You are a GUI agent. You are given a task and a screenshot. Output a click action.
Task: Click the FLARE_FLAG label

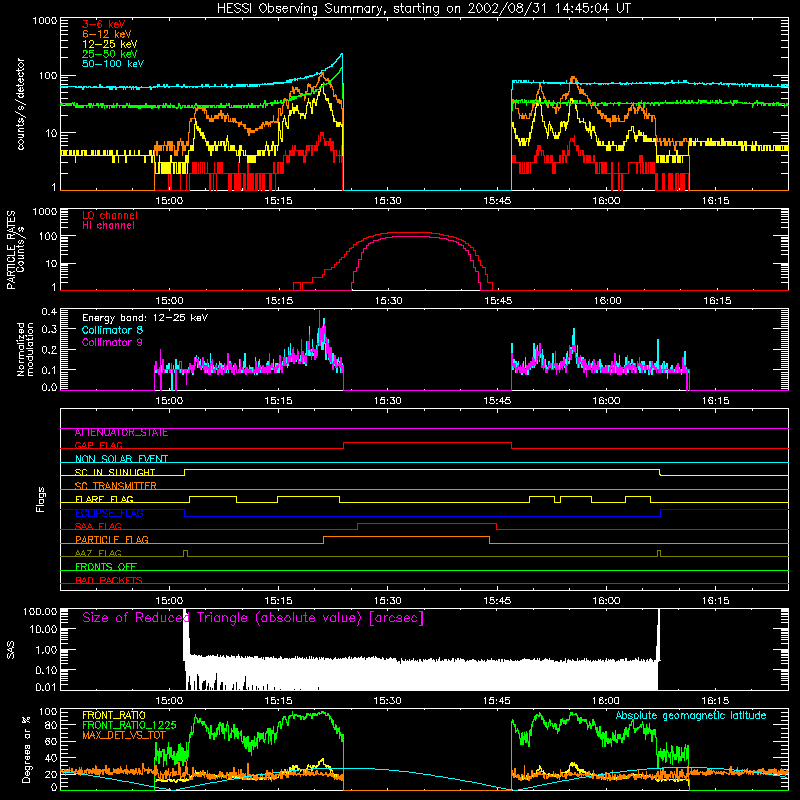coord(104,499)
